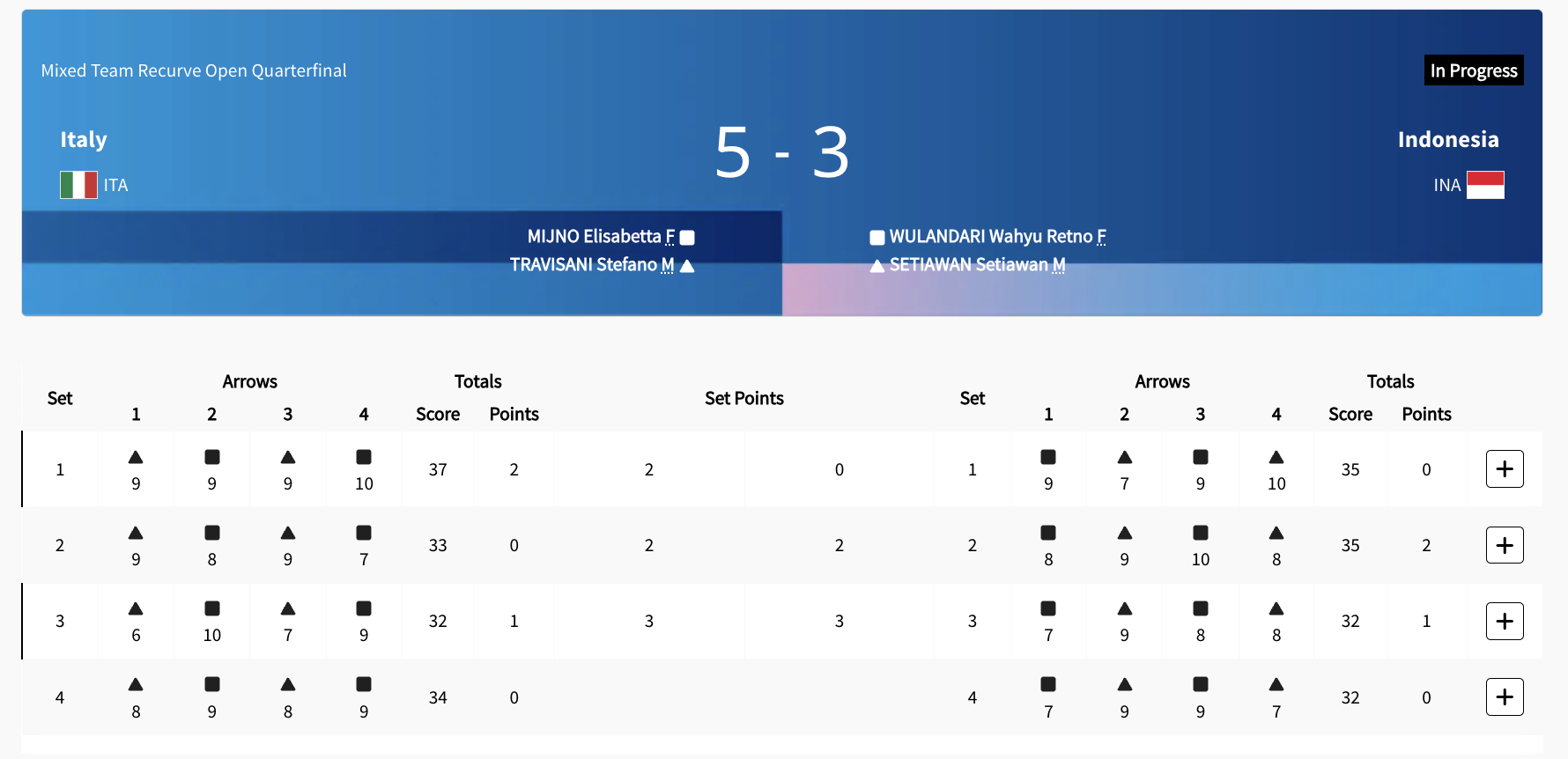Click Indonesia set 1 first arrow square icon

point(1048,457)
